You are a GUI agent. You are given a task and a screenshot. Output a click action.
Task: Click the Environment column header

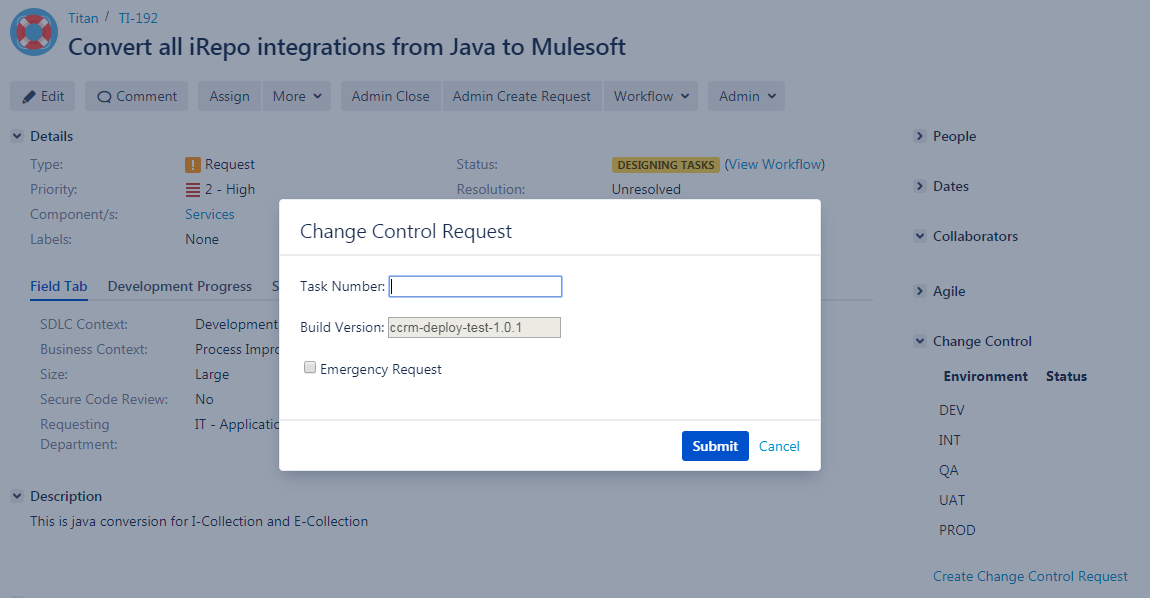click(986, 376)
